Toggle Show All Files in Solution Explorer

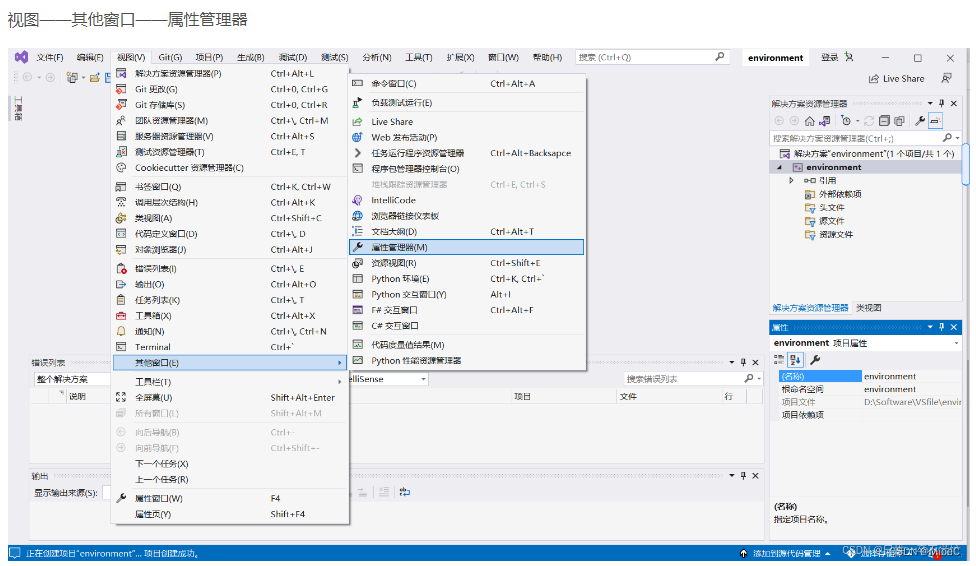pyautogui.click(x=899, y=121)
